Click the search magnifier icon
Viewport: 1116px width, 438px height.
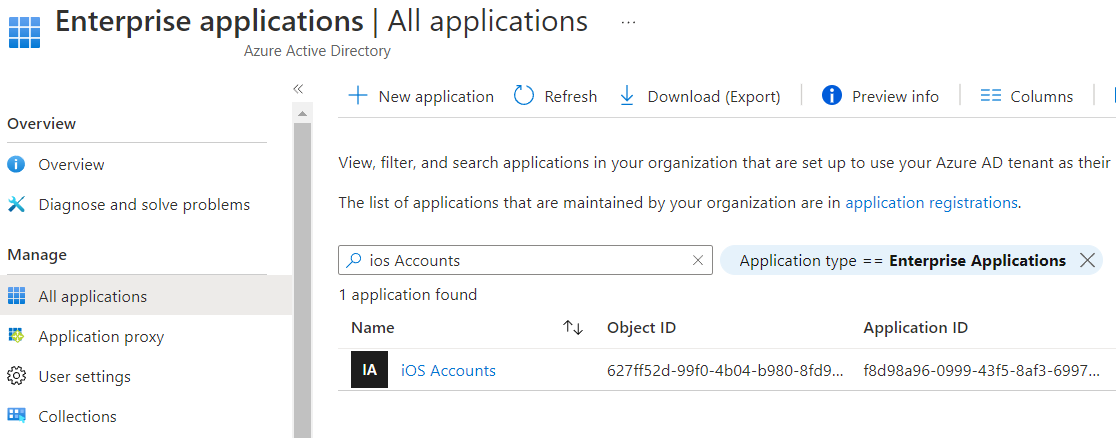click(354, 261)
